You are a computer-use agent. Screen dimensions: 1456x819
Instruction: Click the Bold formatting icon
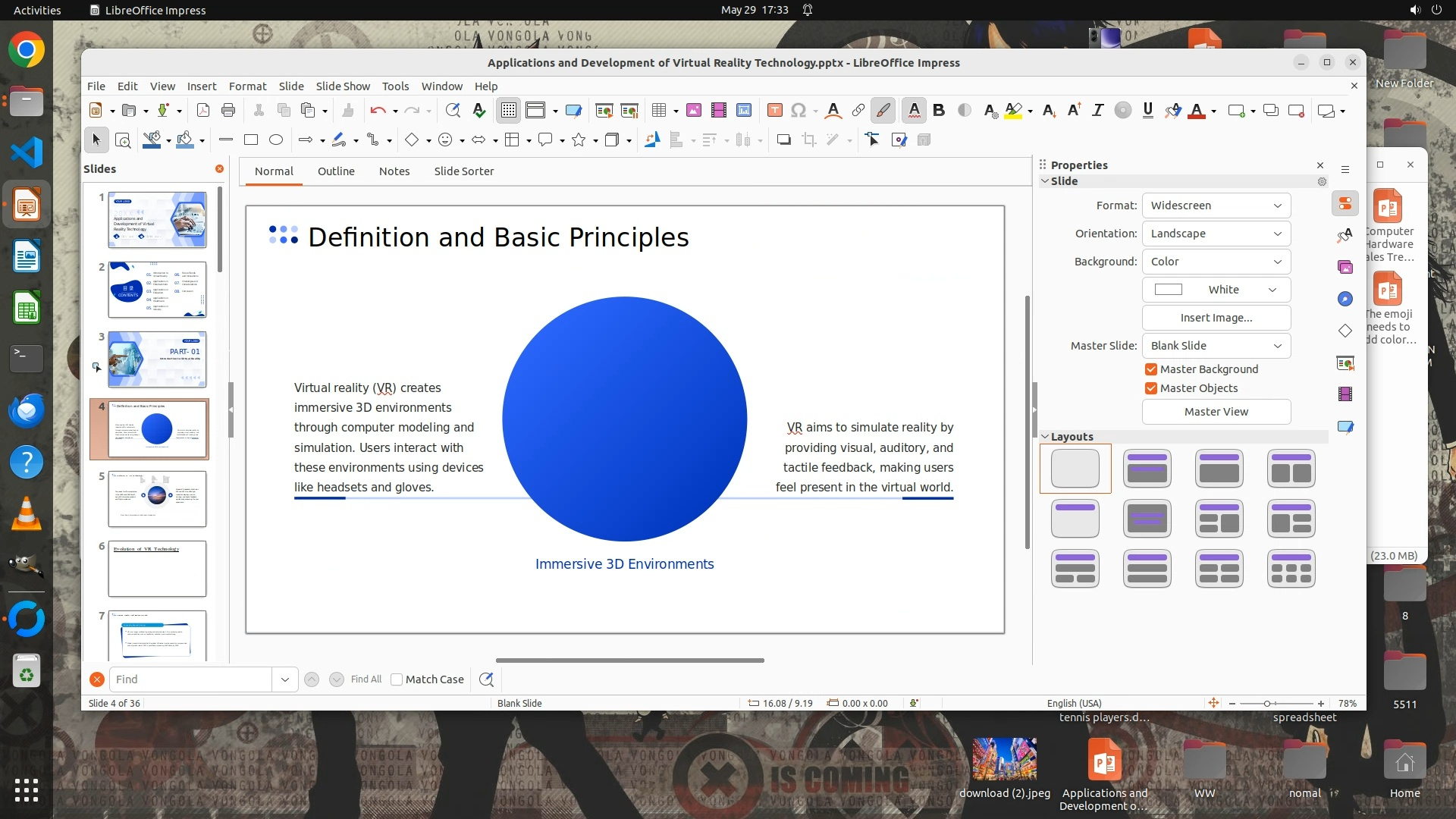tap(939, 111)
